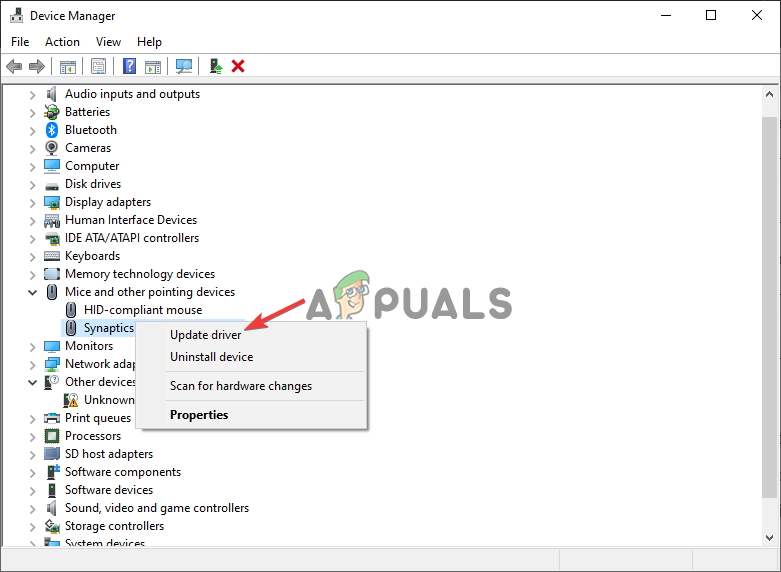Select Memory technology devices label

click(x=140, y=274)
